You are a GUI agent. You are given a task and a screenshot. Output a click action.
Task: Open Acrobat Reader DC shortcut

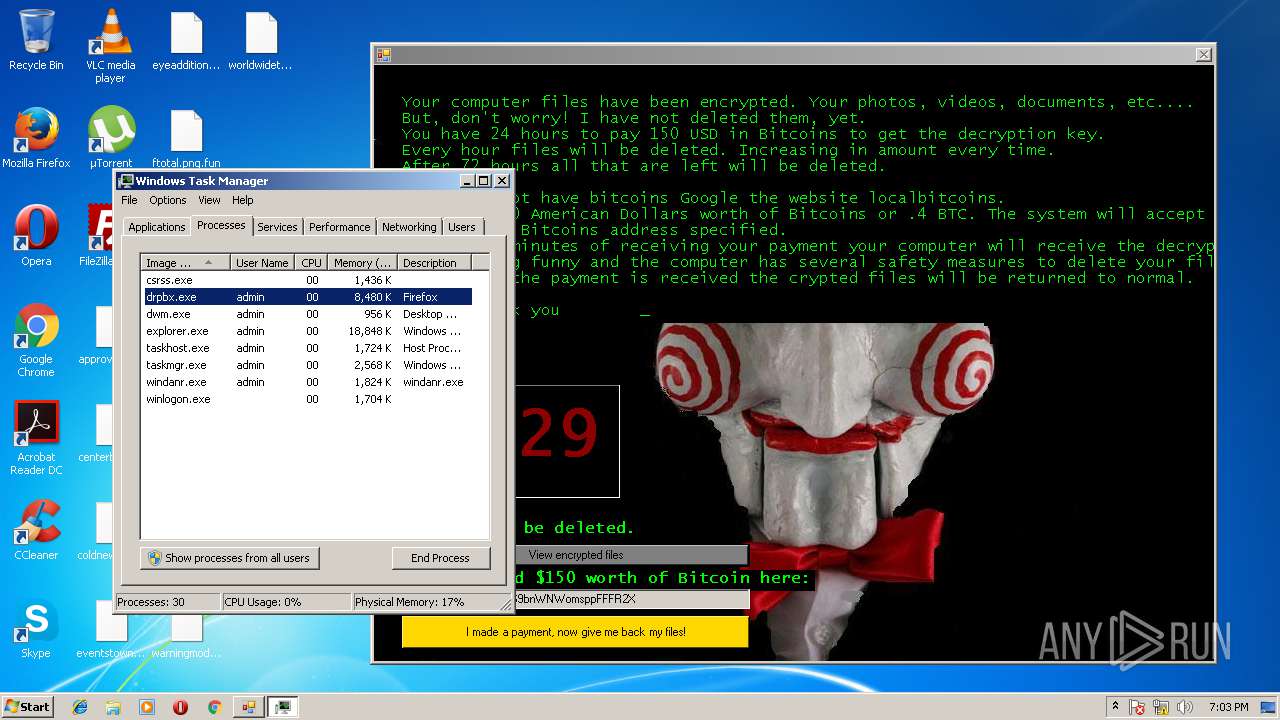click(36, 438)
